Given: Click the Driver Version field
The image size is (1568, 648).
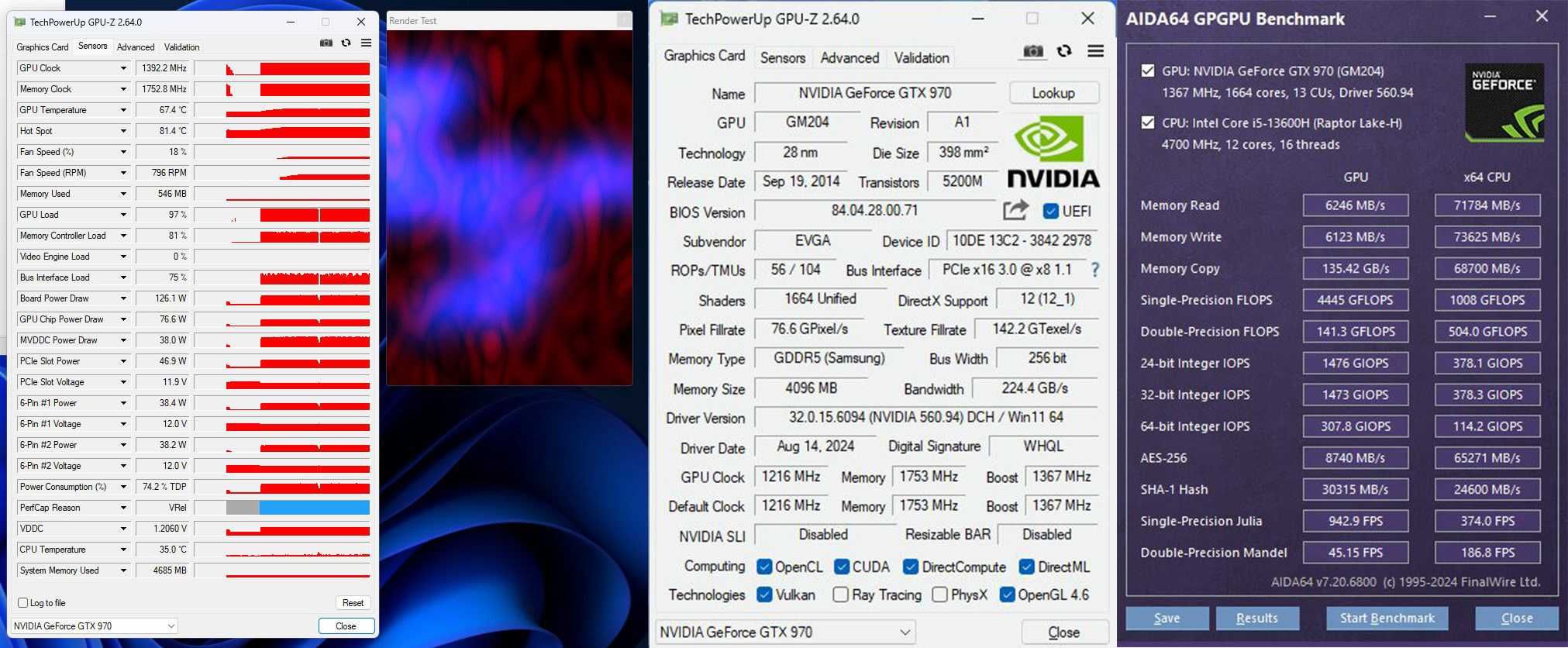Looking at the screenshot, I should 926,417.
